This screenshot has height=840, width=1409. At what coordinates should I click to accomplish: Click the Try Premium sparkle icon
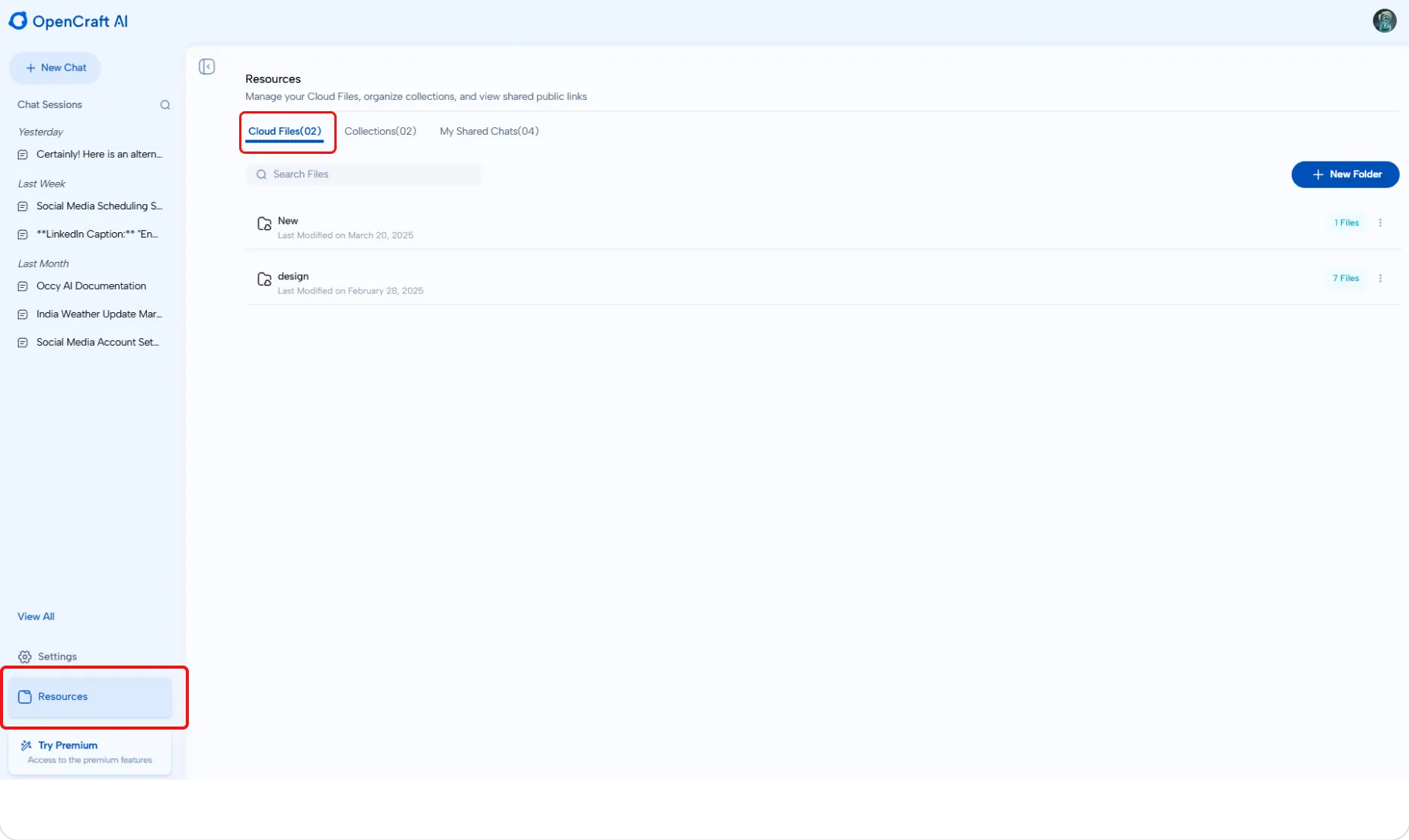click(x=25, y=745)
